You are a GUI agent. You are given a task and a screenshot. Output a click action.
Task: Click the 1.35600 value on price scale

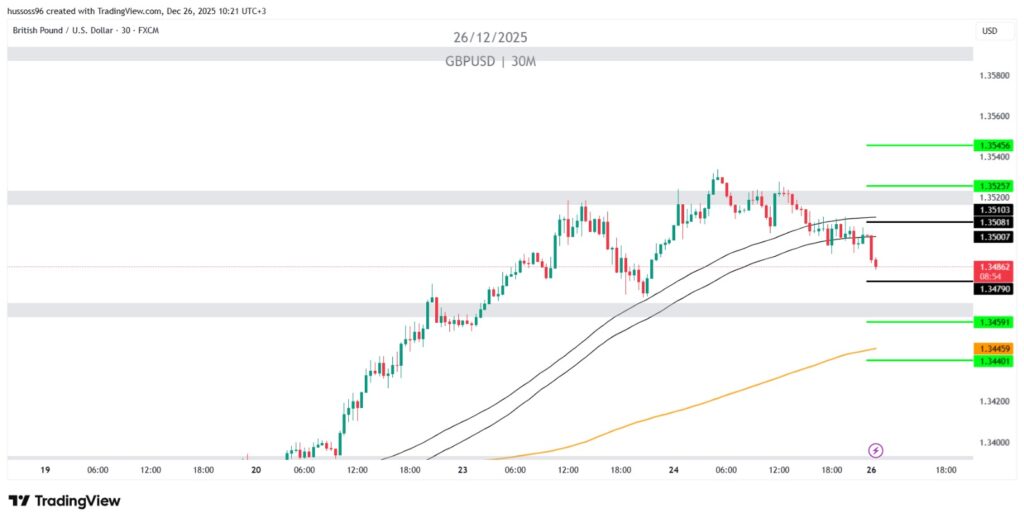click(x=993, y=116)
